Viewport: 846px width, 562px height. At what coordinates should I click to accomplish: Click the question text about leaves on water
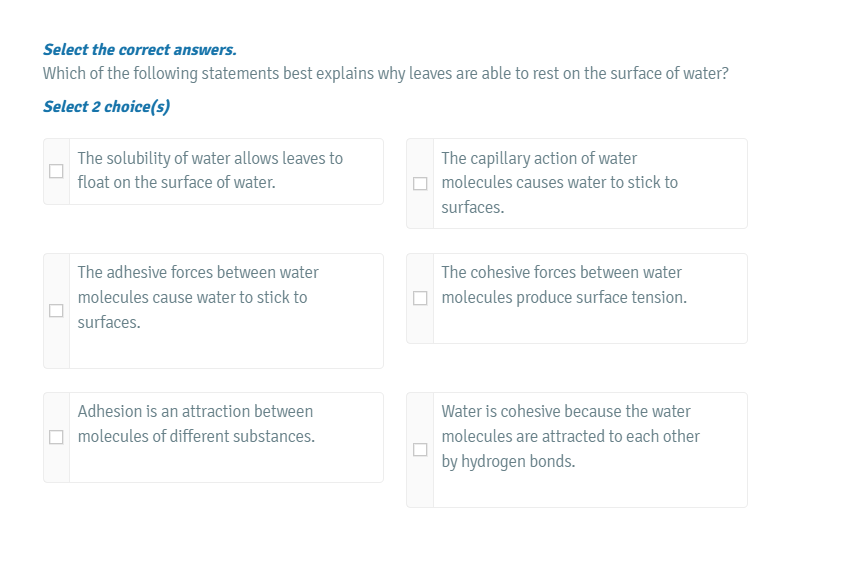click(x=385, y=74)
